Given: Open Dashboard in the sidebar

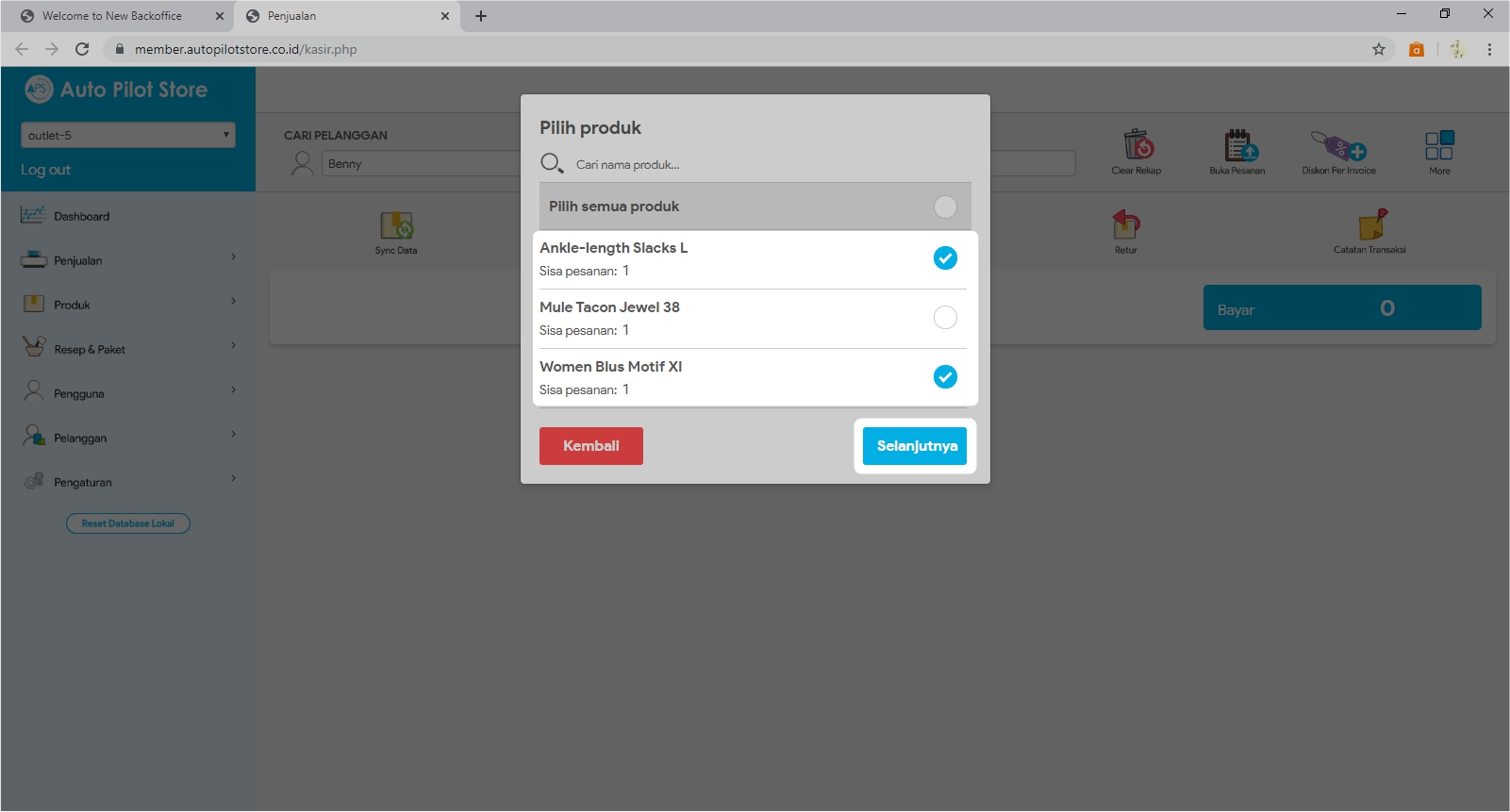Looking at the screenshot, I should click(x=82, y=216).
